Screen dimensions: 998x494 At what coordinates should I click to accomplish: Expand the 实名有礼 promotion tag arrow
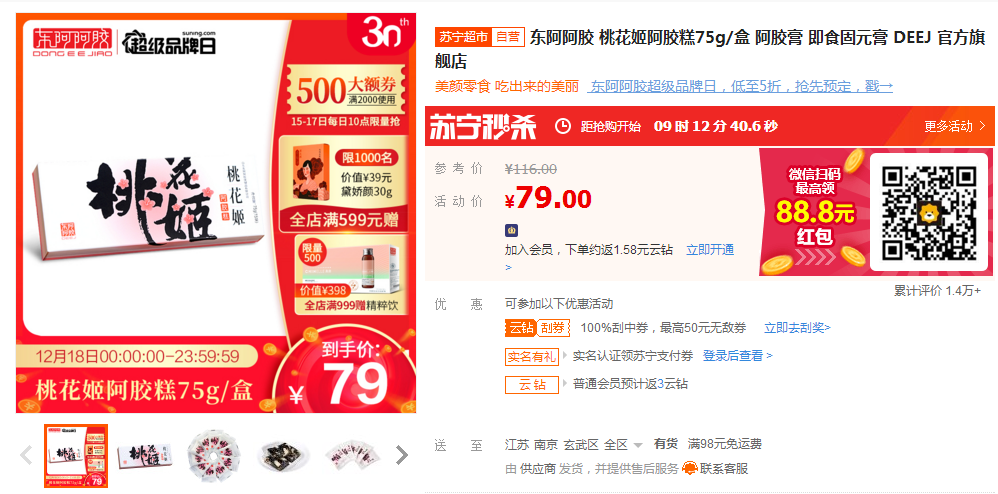coord(565,355)
